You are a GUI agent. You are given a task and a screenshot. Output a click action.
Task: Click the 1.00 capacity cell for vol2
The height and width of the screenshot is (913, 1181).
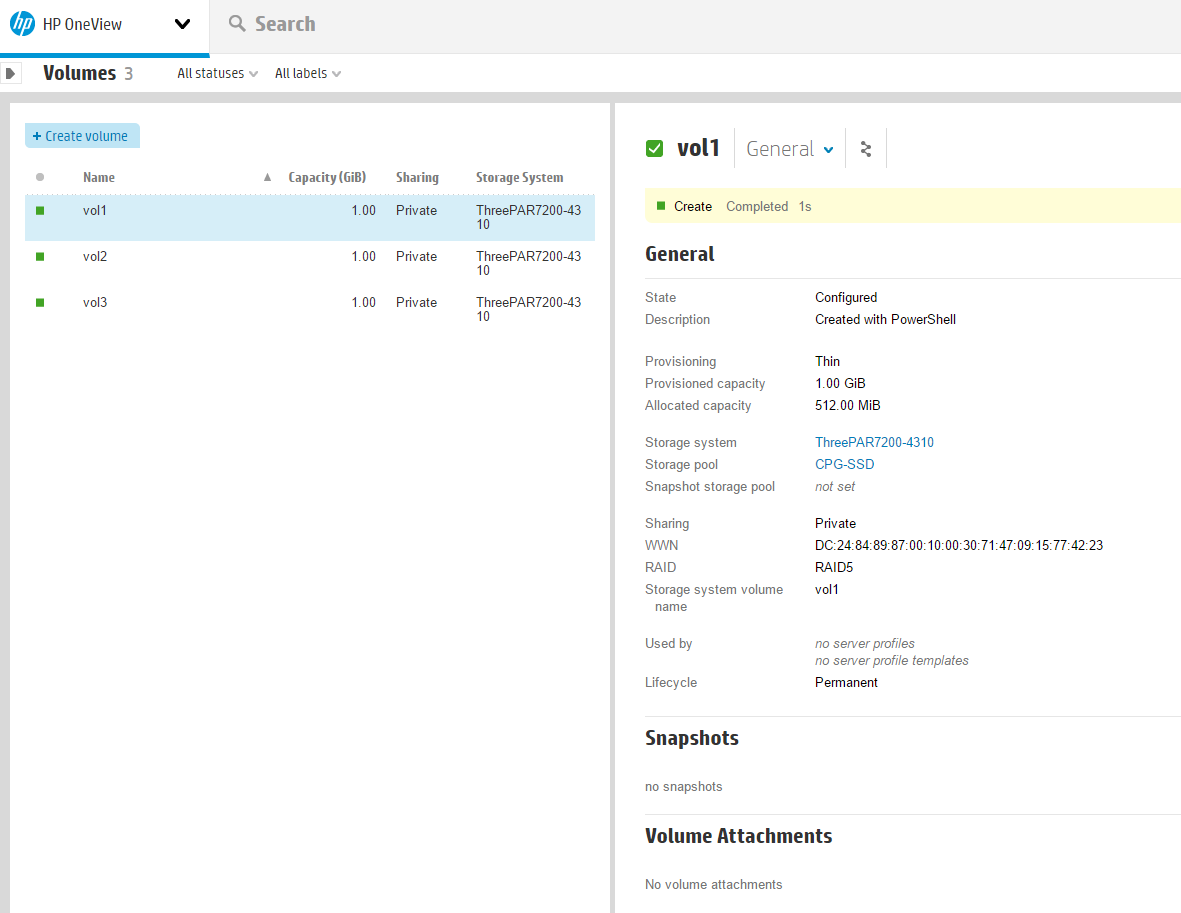point(363,256)
